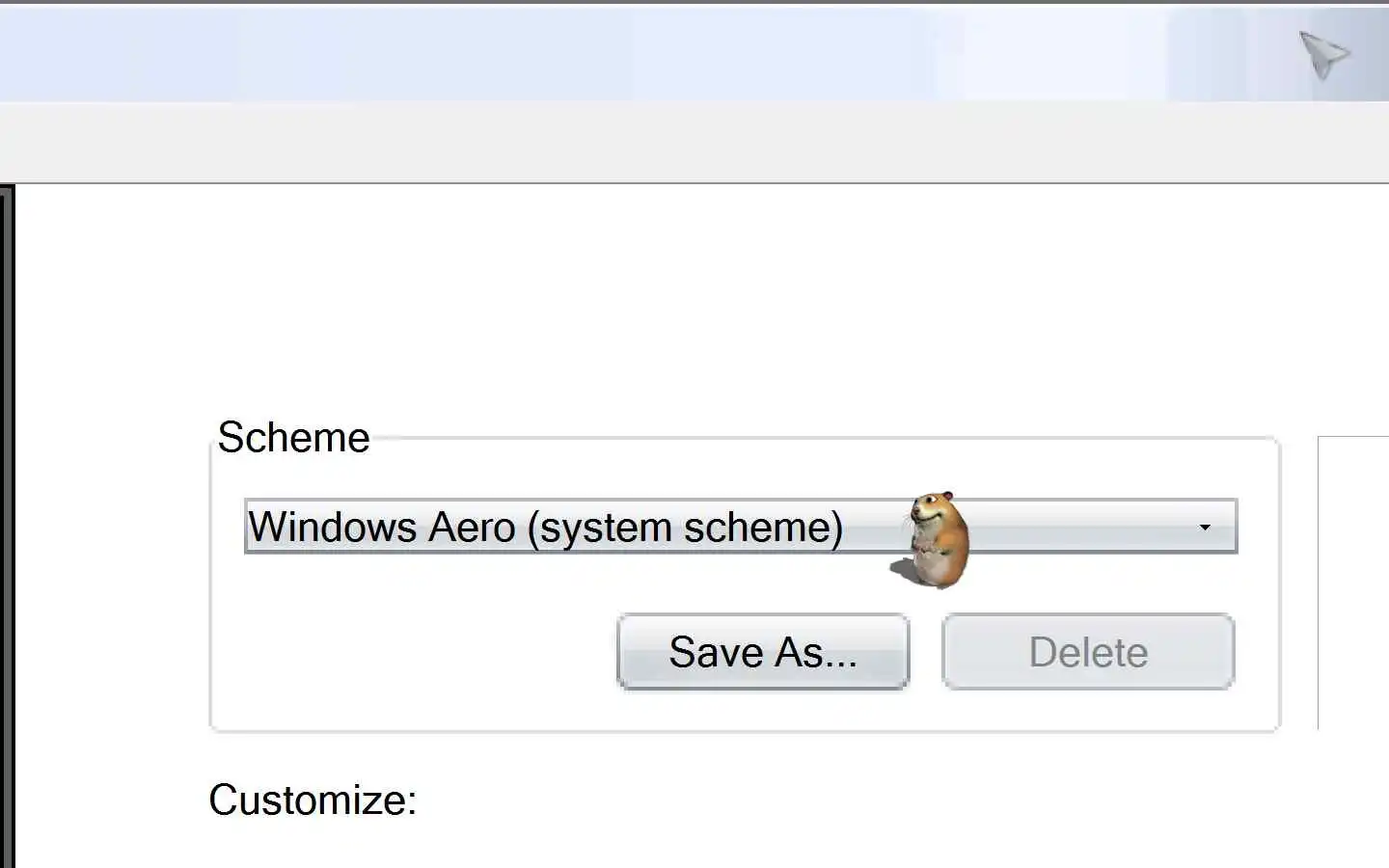
Task: Click the Save As... button
Action: pos(763,652)
